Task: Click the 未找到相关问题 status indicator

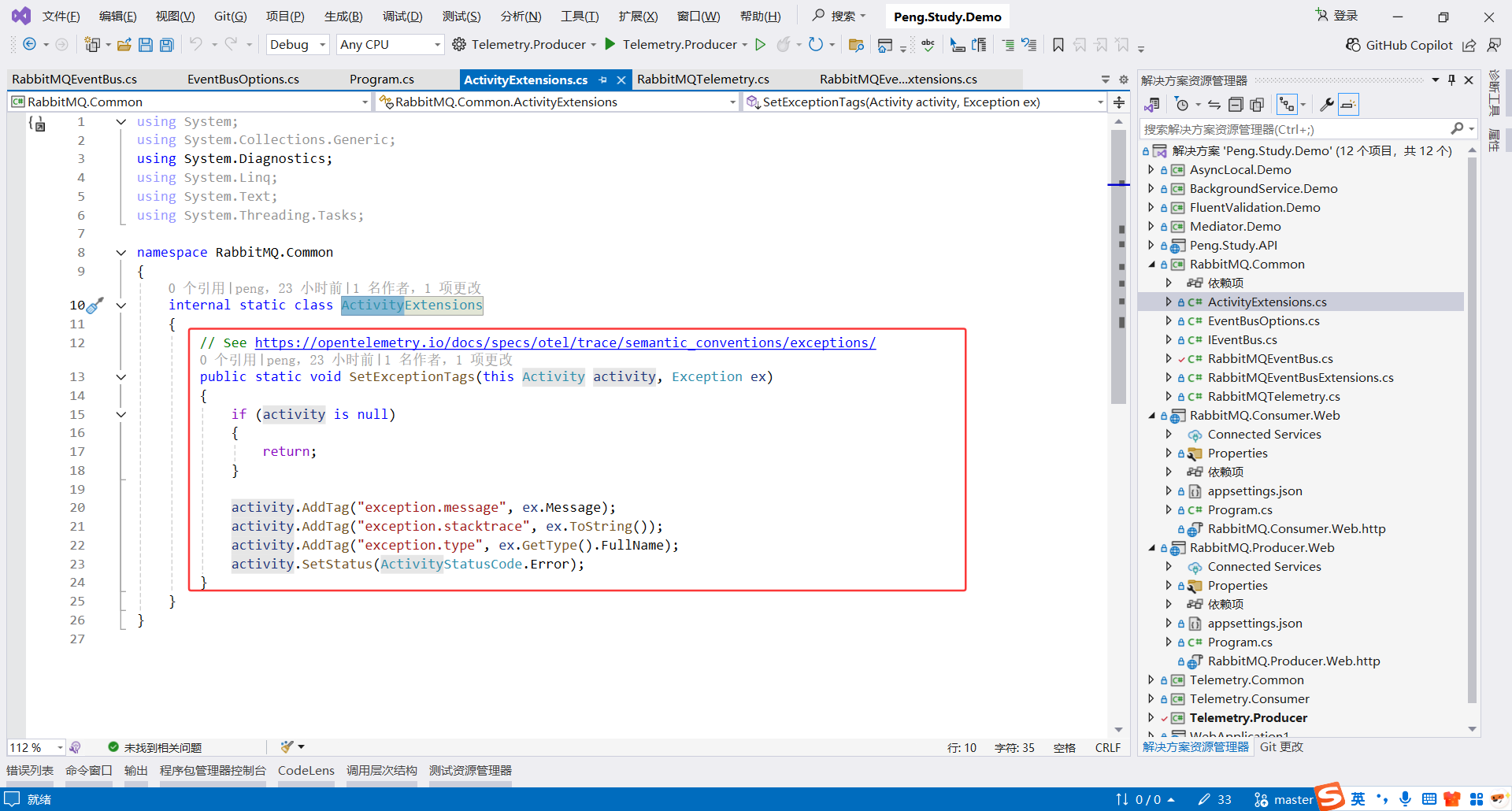Action: [x=155, y=747]
